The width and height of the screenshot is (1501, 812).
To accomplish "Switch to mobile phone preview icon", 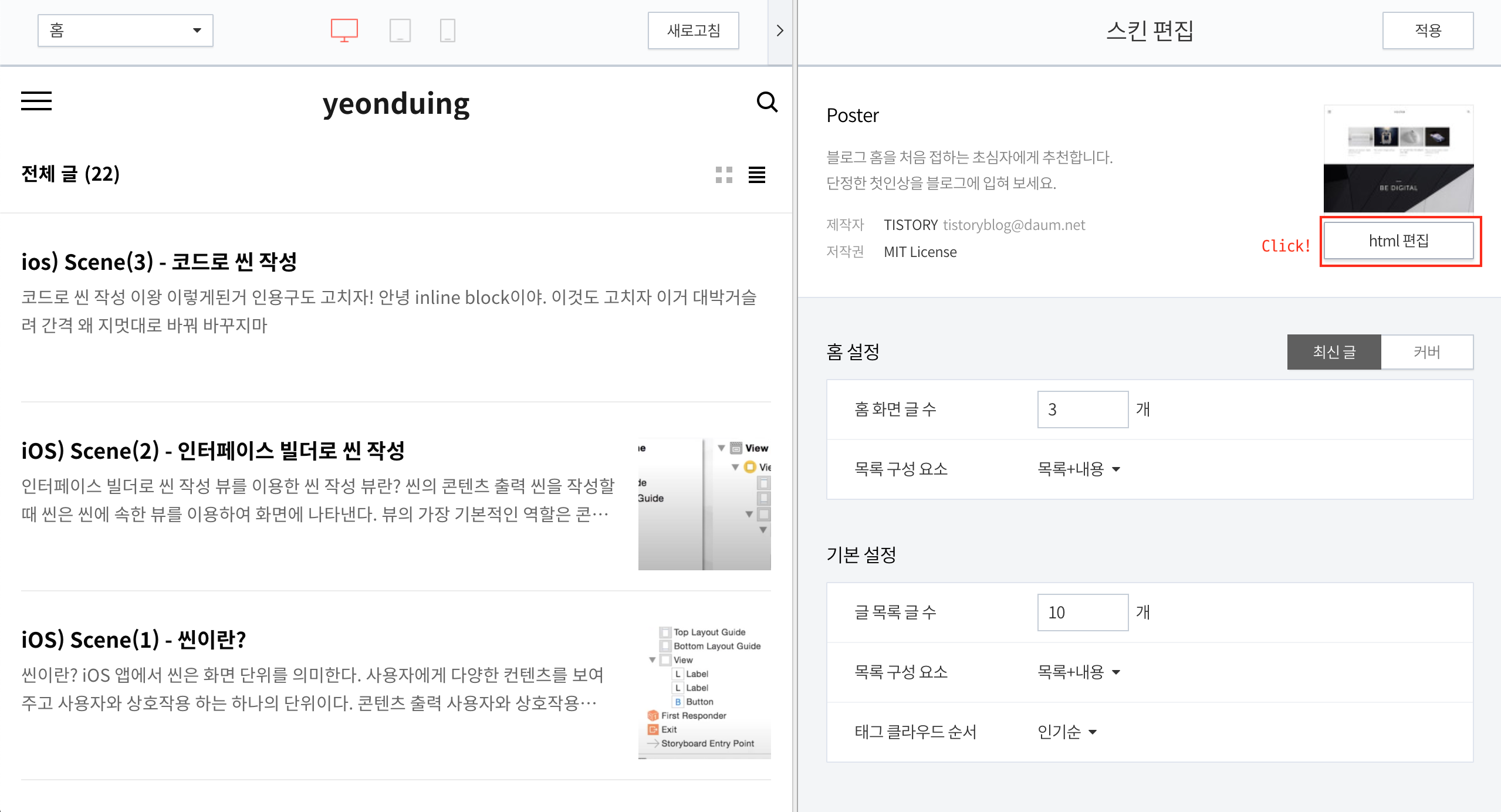I will point(447,30).
